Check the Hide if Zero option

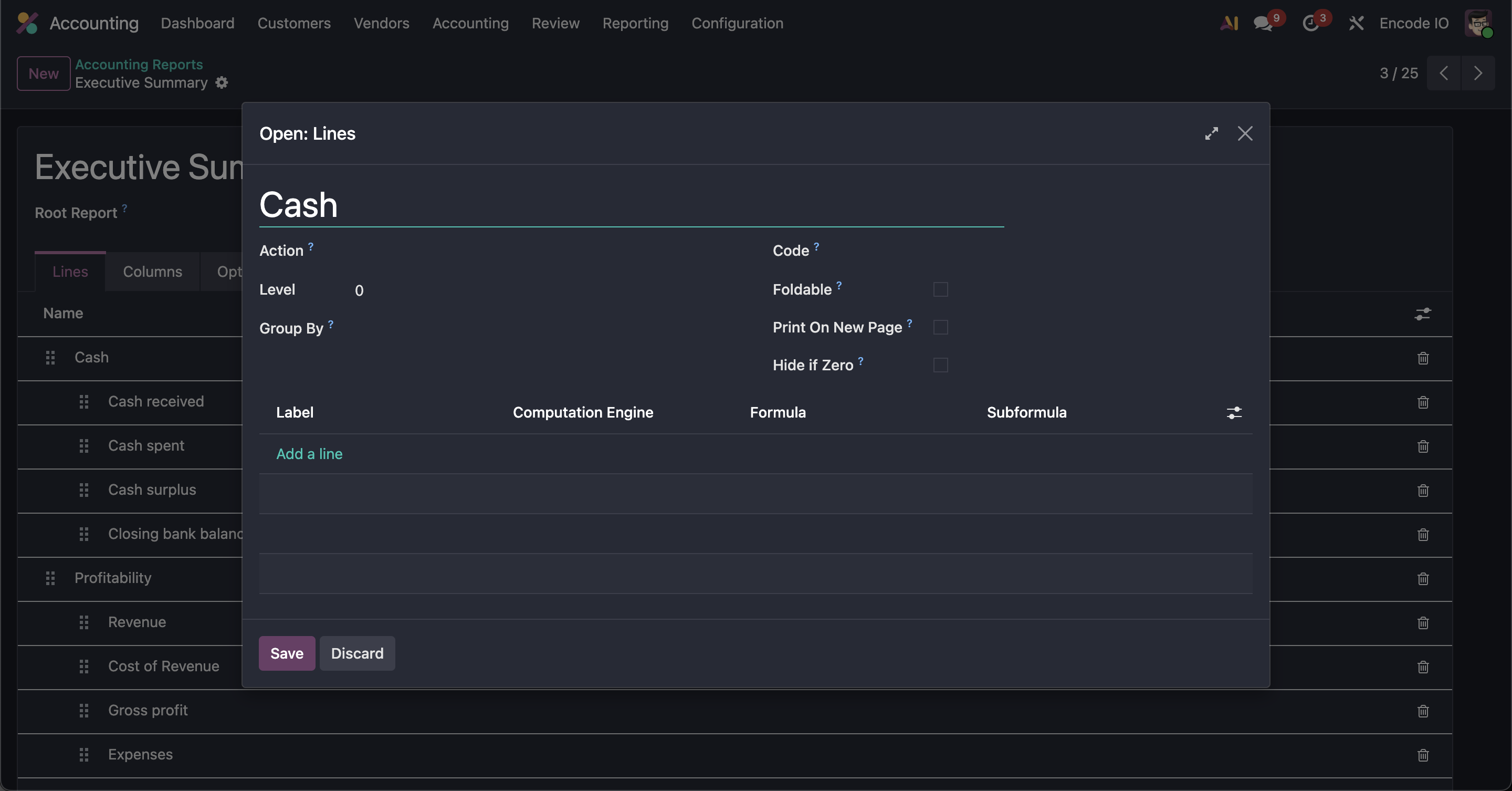coord(940,365)
